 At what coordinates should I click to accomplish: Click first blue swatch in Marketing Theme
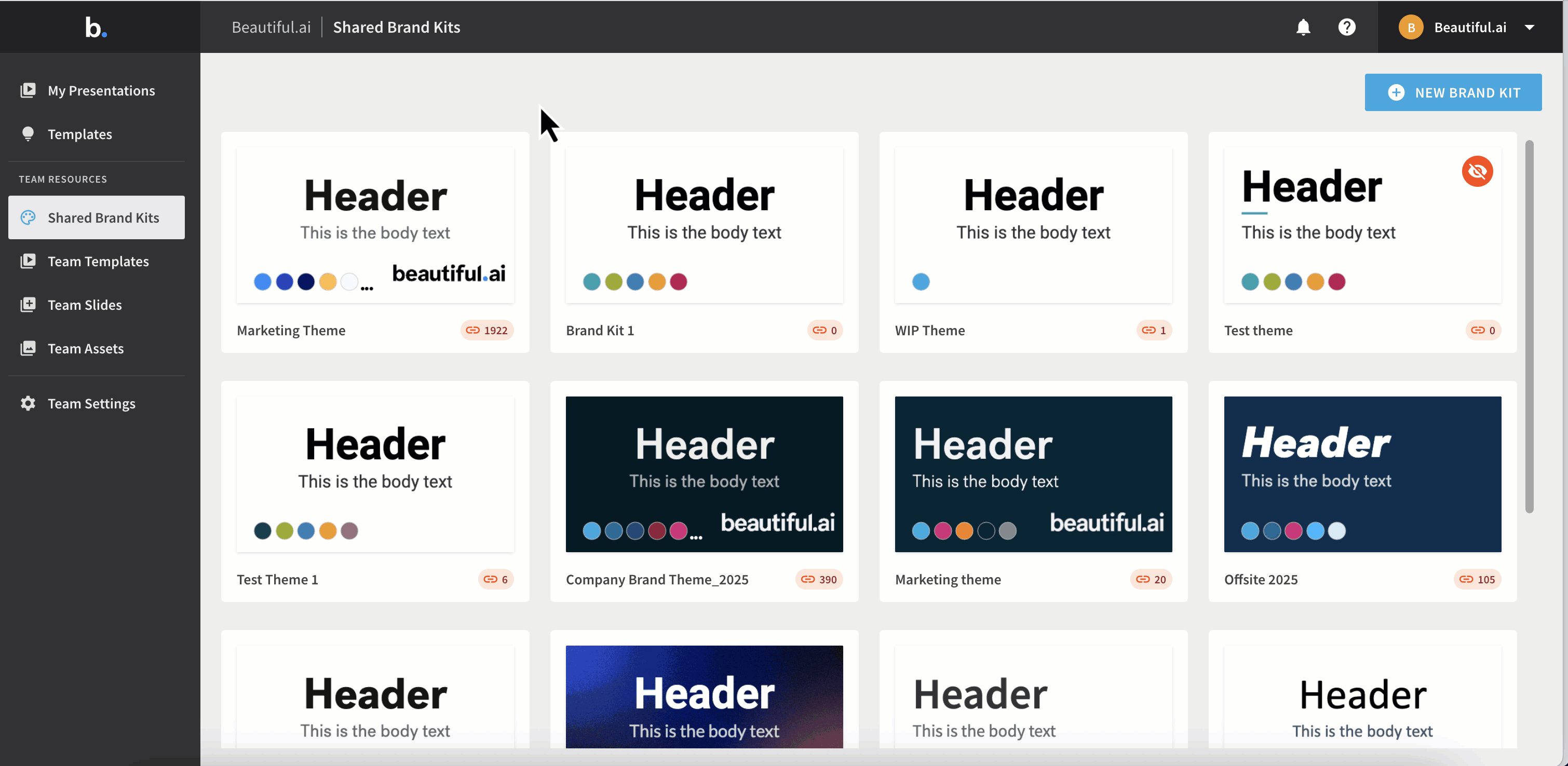click(x=262, y=282)
